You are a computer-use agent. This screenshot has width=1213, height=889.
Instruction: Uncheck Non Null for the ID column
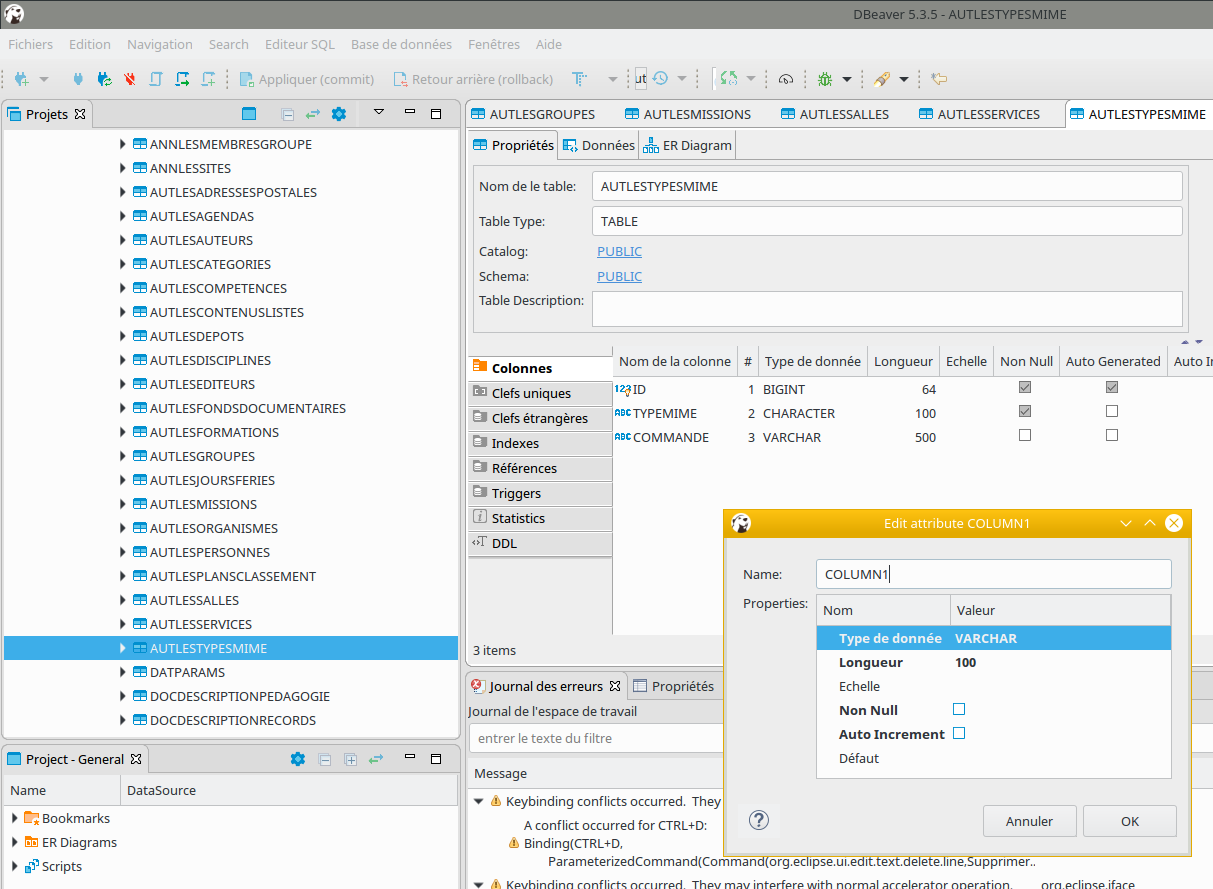tap(1024, 388)
